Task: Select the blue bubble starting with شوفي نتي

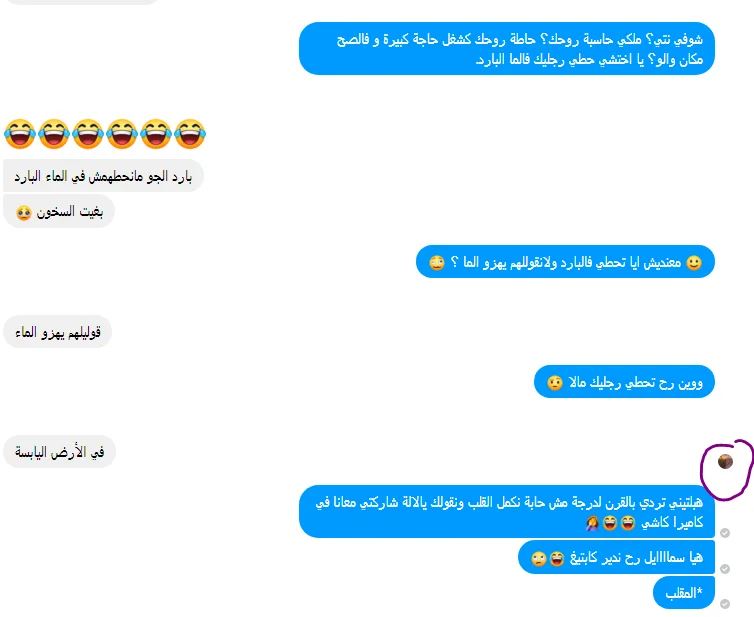Action: pyautogui.click(x=507, y=49)
